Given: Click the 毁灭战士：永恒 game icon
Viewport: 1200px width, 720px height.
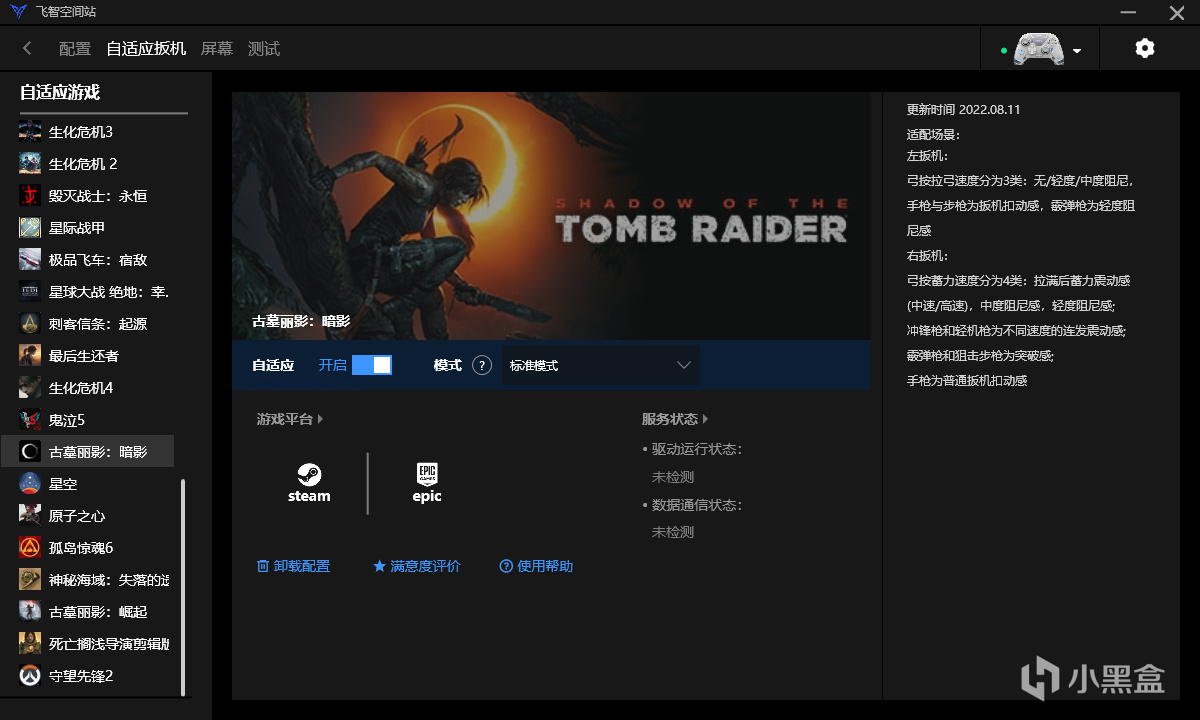Looking at the screenshot, I should click(30, 195).
